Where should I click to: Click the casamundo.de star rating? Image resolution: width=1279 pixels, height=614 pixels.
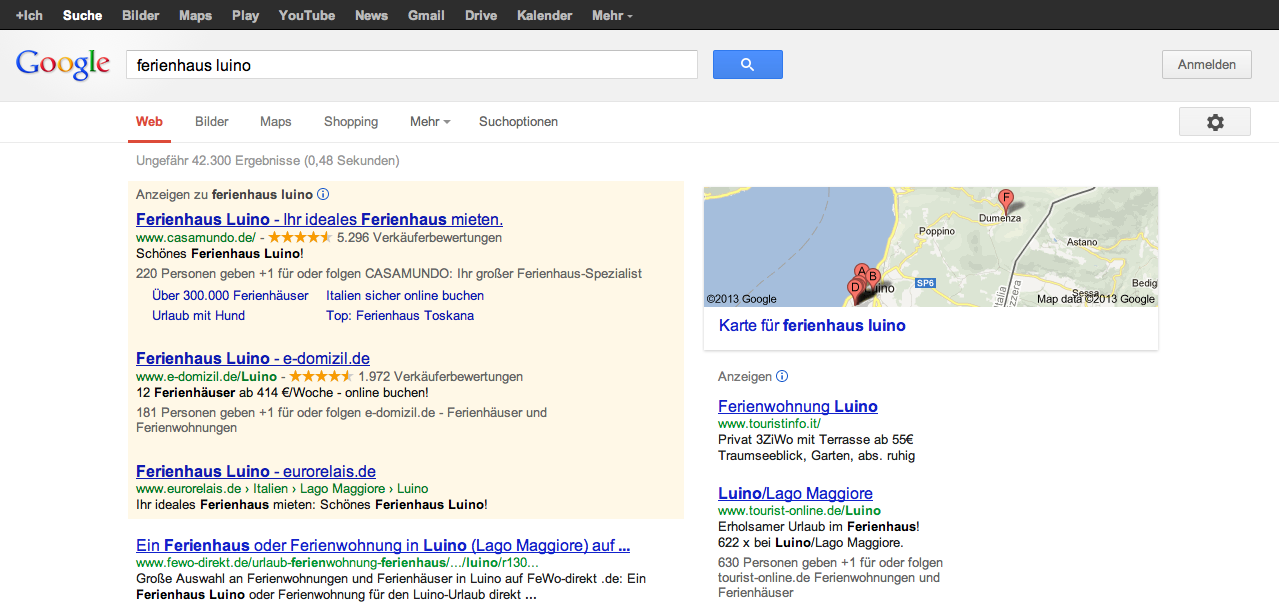[300, 238]
